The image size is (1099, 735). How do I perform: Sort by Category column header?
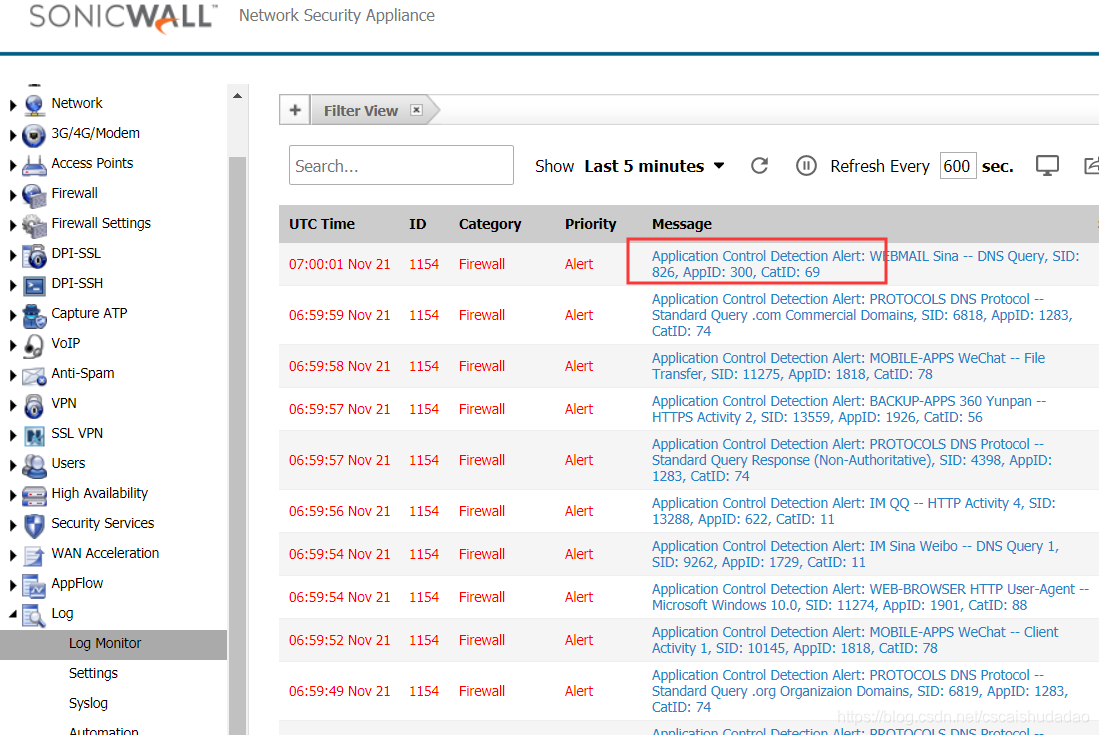coord(490,224)
